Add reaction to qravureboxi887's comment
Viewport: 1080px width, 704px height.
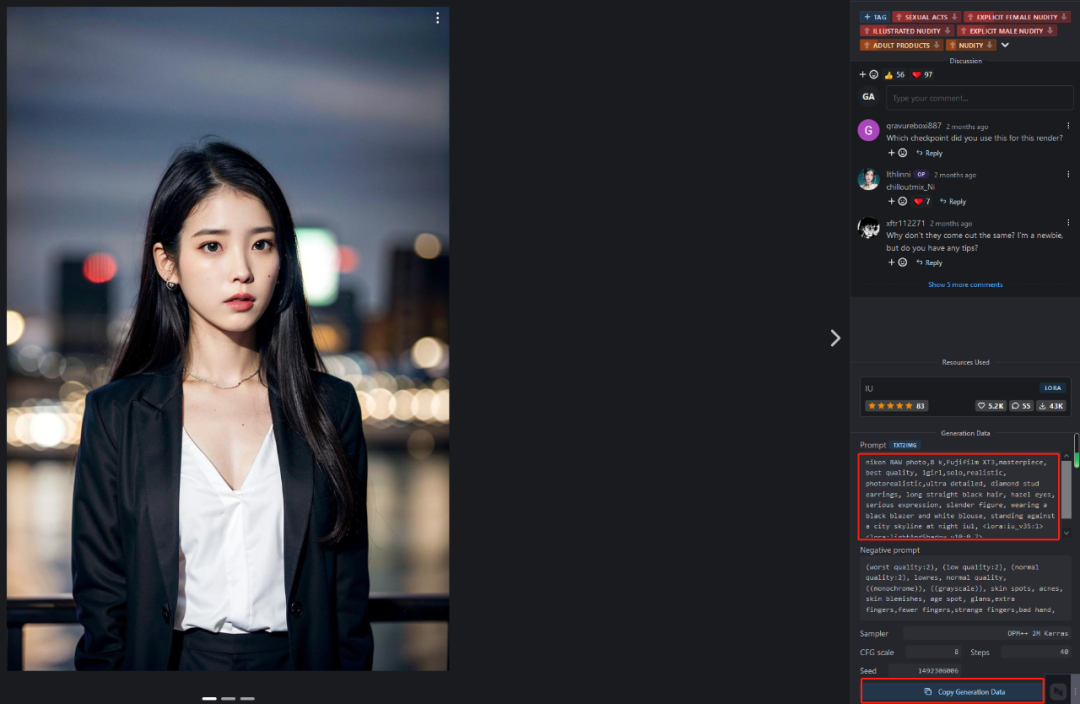point(897,153)
